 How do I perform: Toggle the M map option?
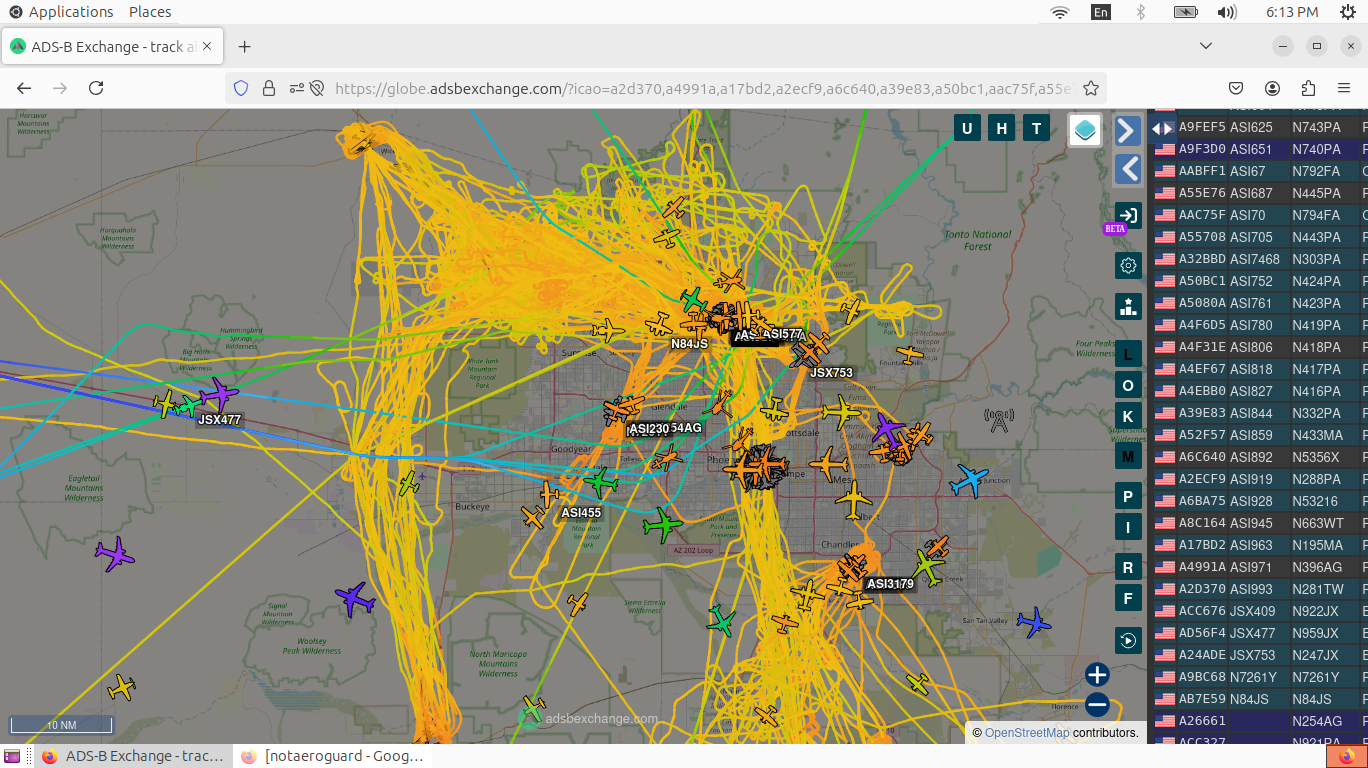pyautogui.click(x=1129, y=457)
